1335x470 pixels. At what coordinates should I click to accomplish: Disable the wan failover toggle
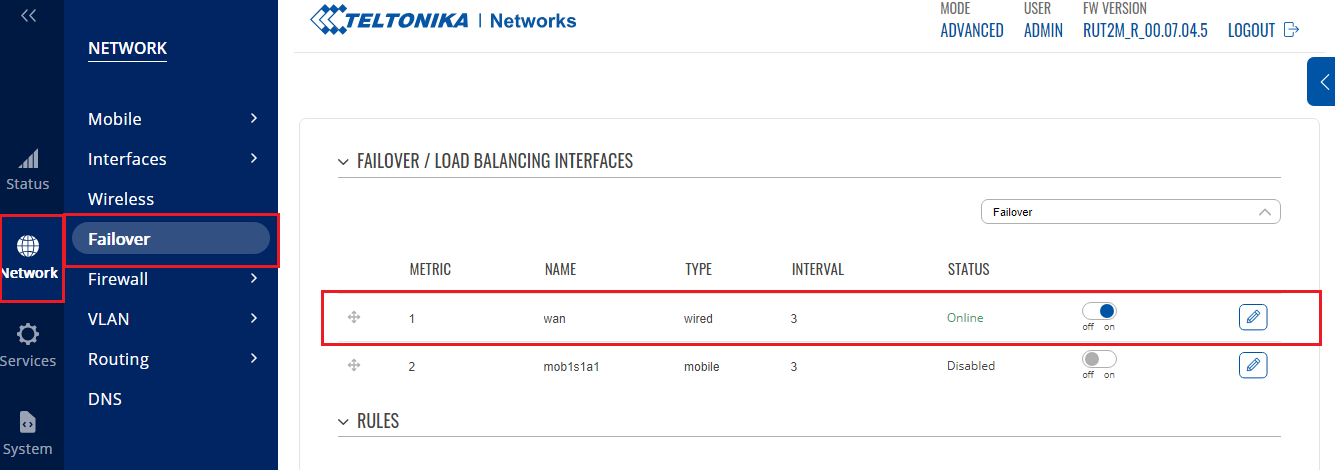tap(1099, 312)
